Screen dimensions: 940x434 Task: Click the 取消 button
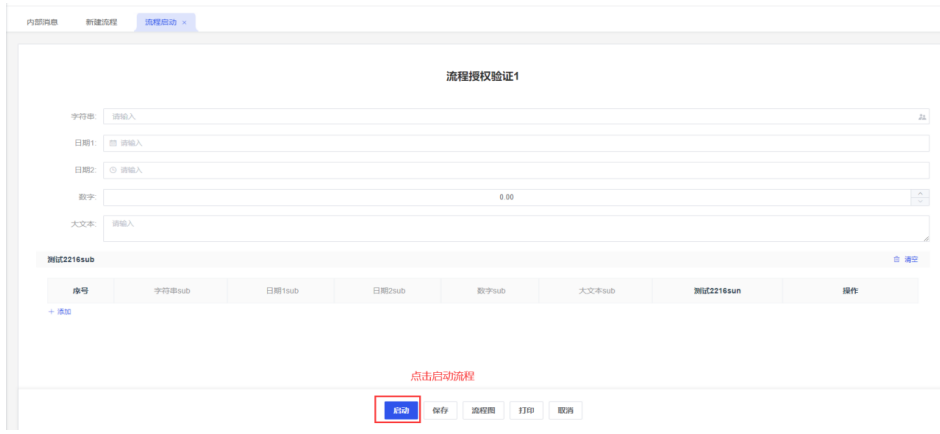(x=565, y=411)
